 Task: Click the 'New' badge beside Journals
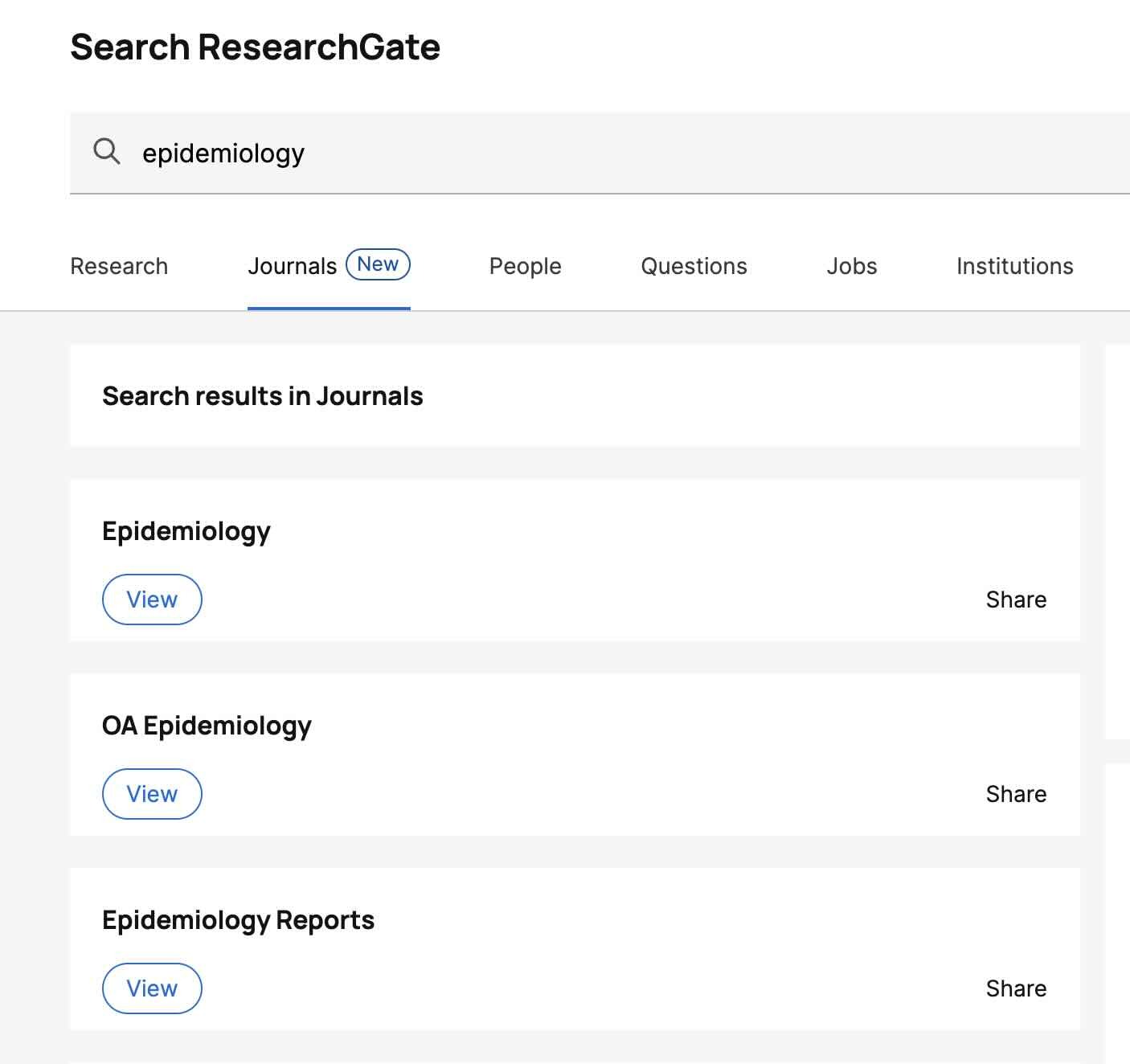378,264
